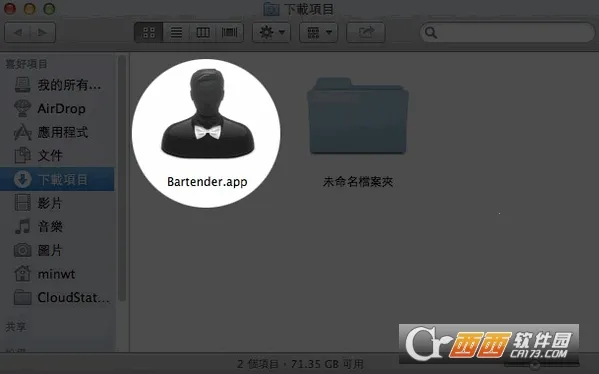Image resolution: width=599 pixels, height=374 pixels.
Task: Click the status bar item count text
Action: (300, 364)
